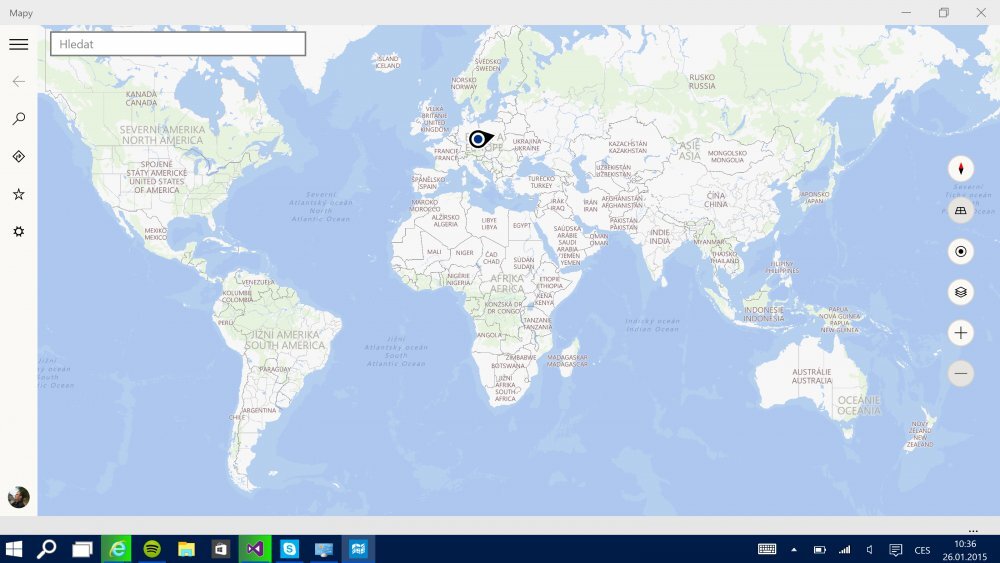Zoom out with the minus button
The image size is (1000, 563).
click(960, 373)
